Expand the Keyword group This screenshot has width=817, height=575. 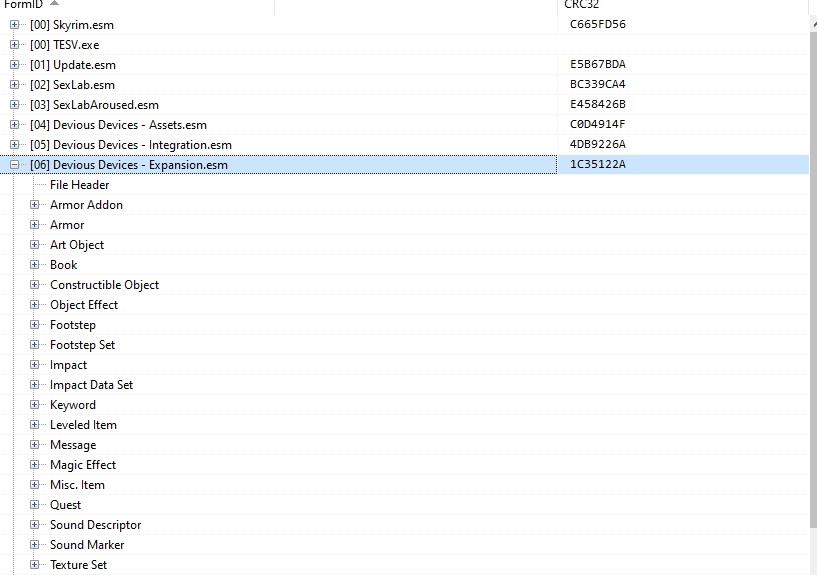tap(34, 405)
